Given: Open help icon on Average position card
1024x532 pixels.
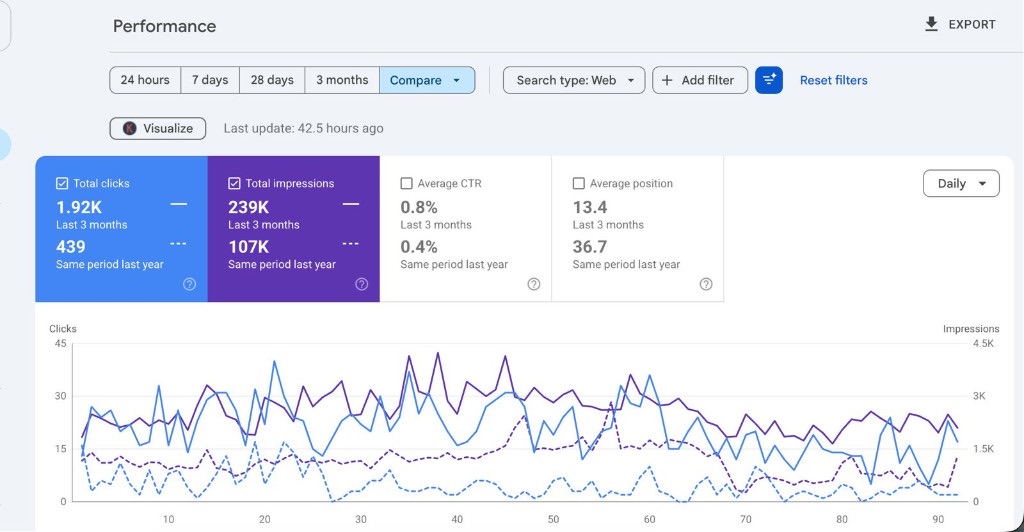Looking at the screenshot, I should [706, 284].
